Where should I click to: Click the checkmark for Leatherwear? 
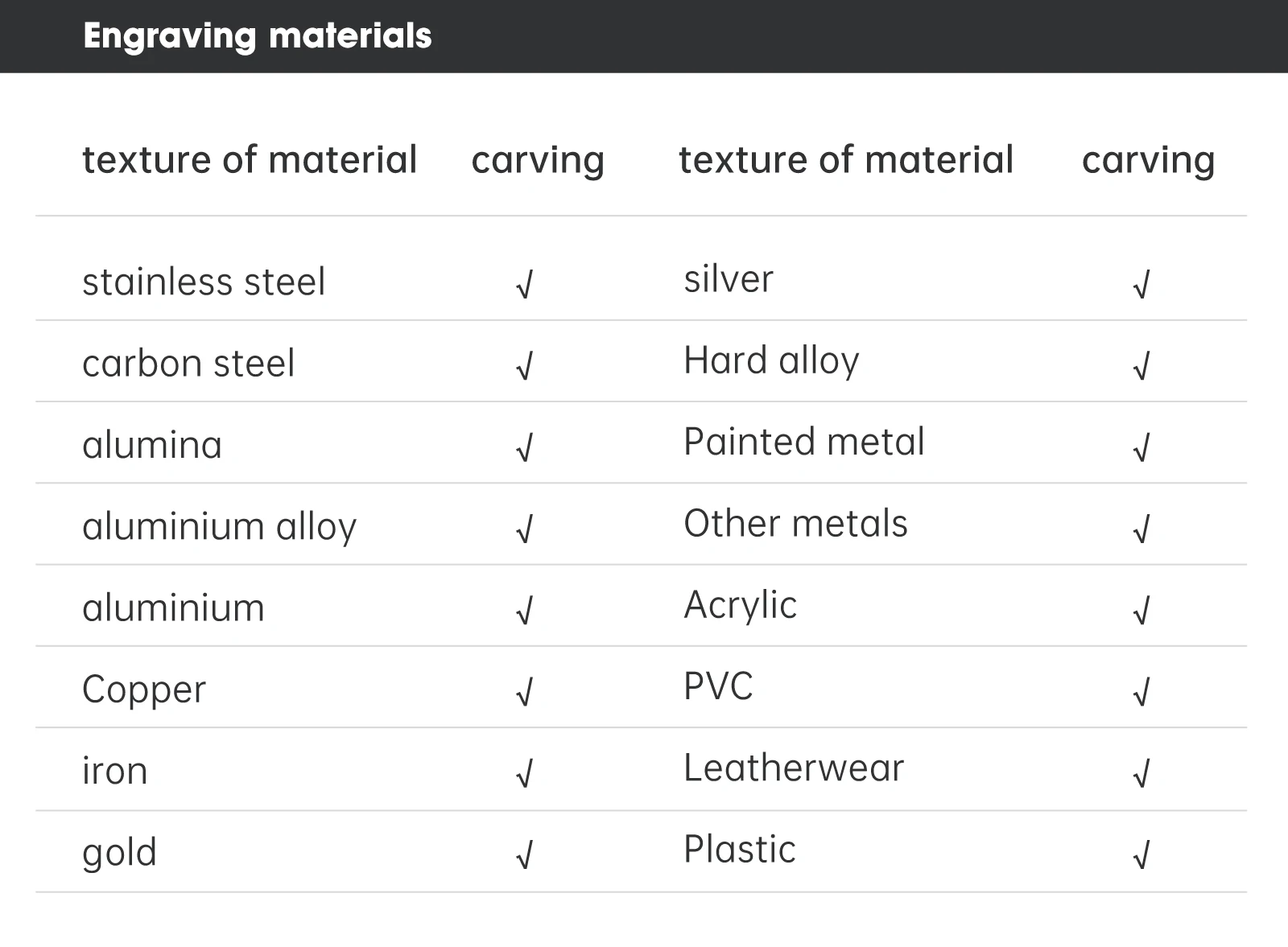pyautogui.click(x=1141, y=774)
